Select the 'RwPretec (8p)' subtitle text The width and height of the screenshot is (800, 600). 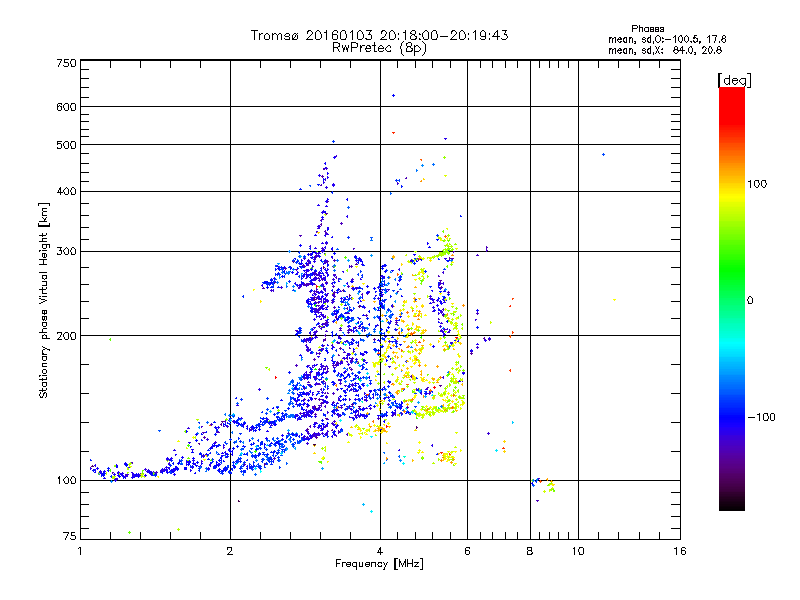379,48
